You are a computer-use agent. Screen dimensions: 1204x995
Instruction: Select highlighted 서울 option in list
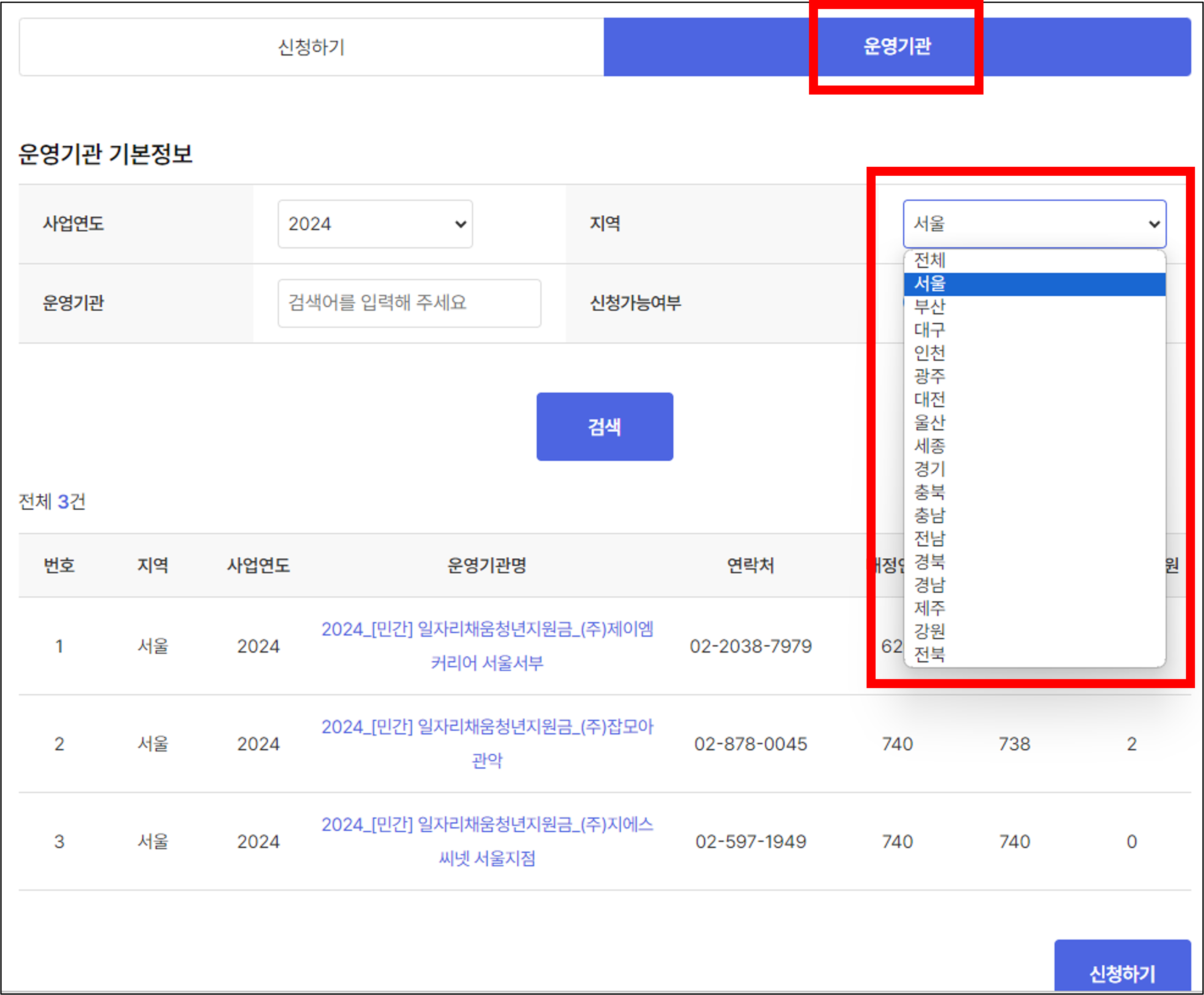pyautogui.click(x=929, y=284)
